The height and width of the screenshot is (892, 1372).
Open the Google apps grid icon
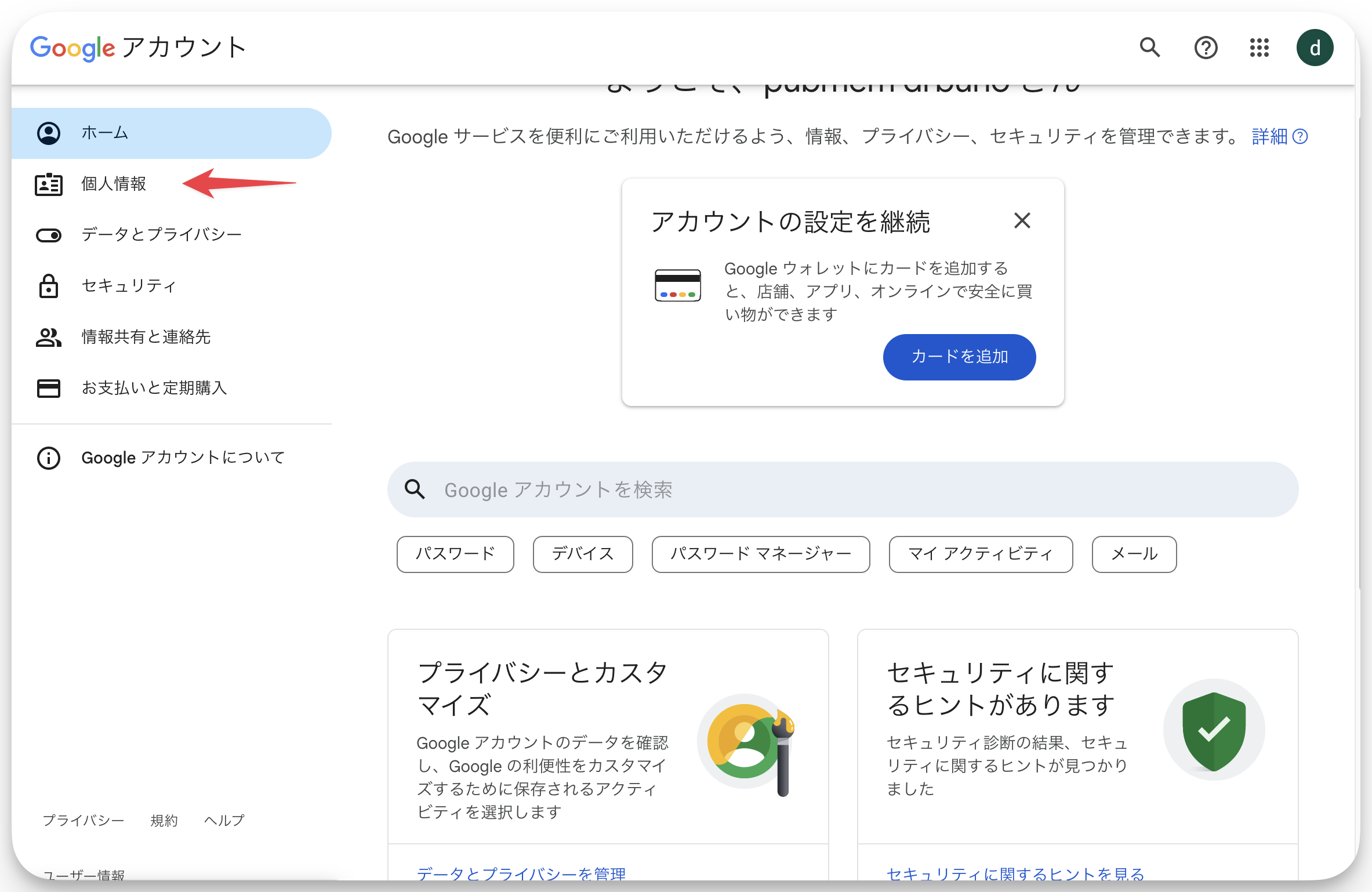1260,48
